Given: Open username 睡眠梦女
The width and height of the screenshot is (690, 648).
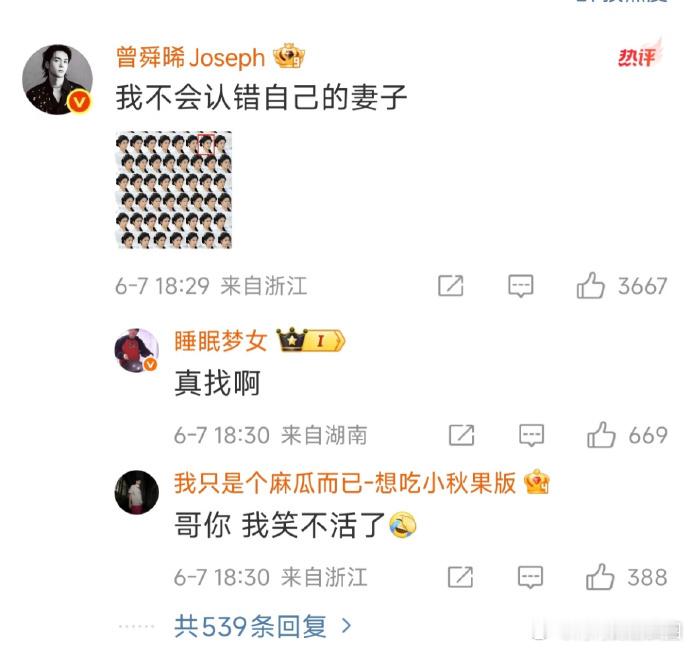Looking at the screenshot, I should (221, 341).
